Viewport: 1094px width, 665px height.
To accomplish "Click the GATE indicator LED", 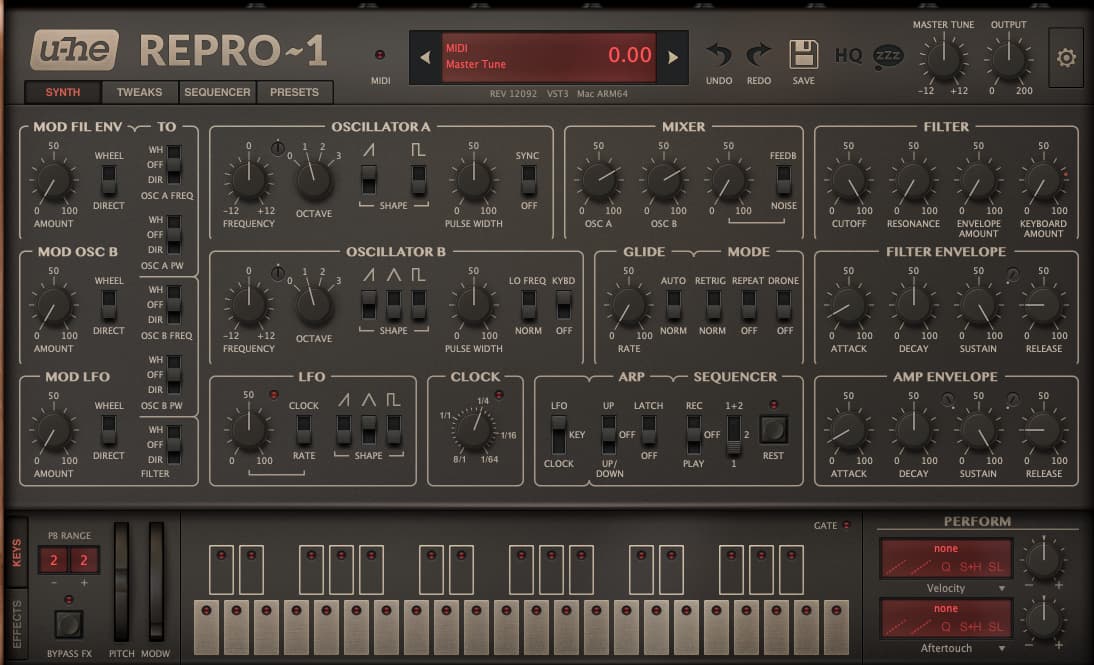I will (x=846, y=525).
